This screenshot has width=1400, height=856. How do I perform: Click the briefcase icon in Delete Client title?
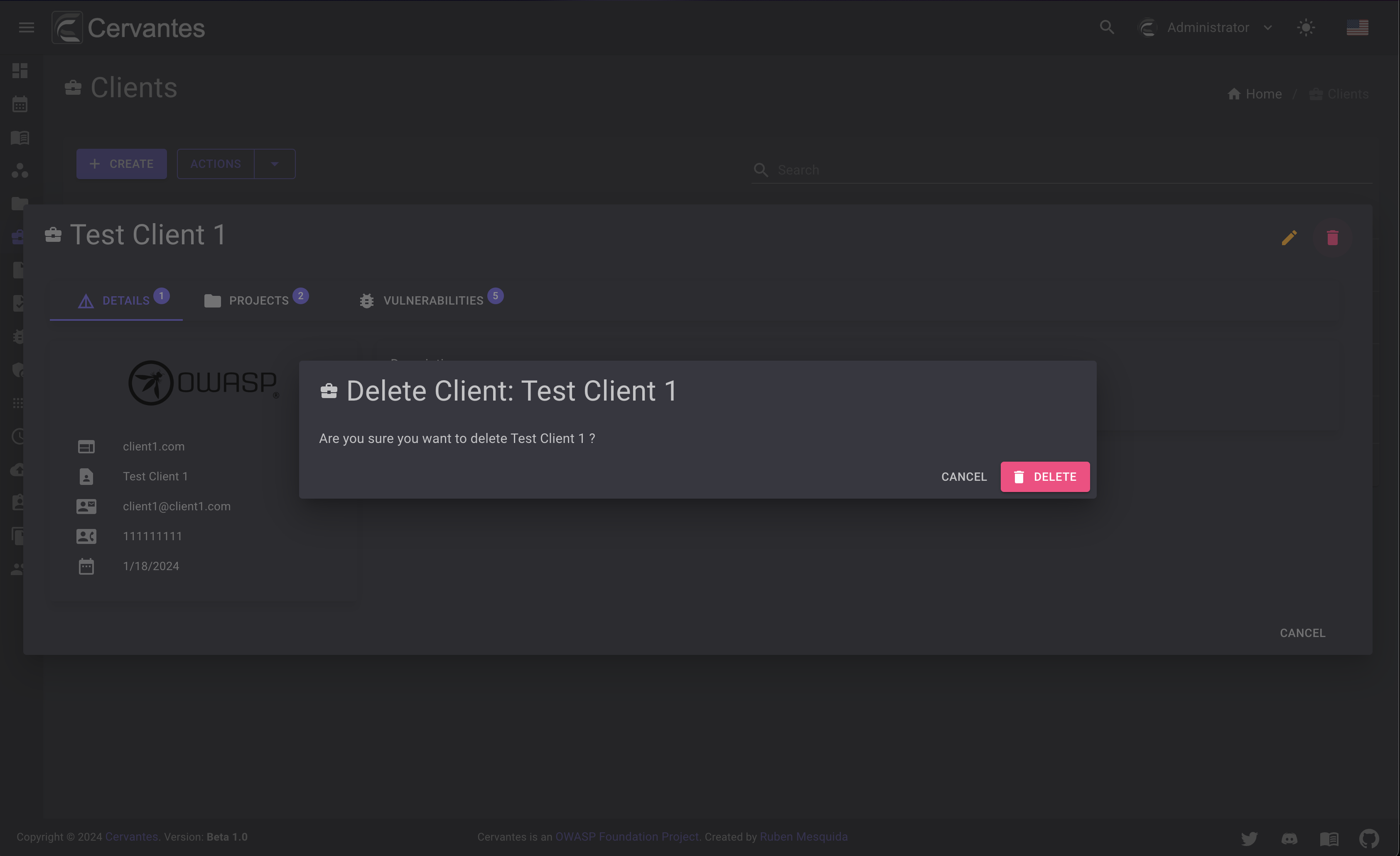(329, 391)
